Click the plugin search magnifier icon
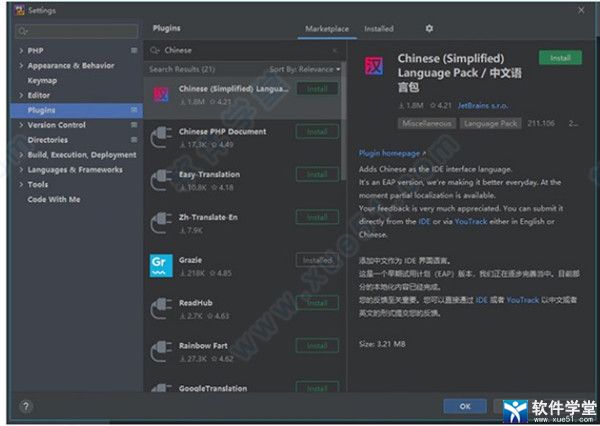Viewport: 600px width, 426px height. (155, 50)
